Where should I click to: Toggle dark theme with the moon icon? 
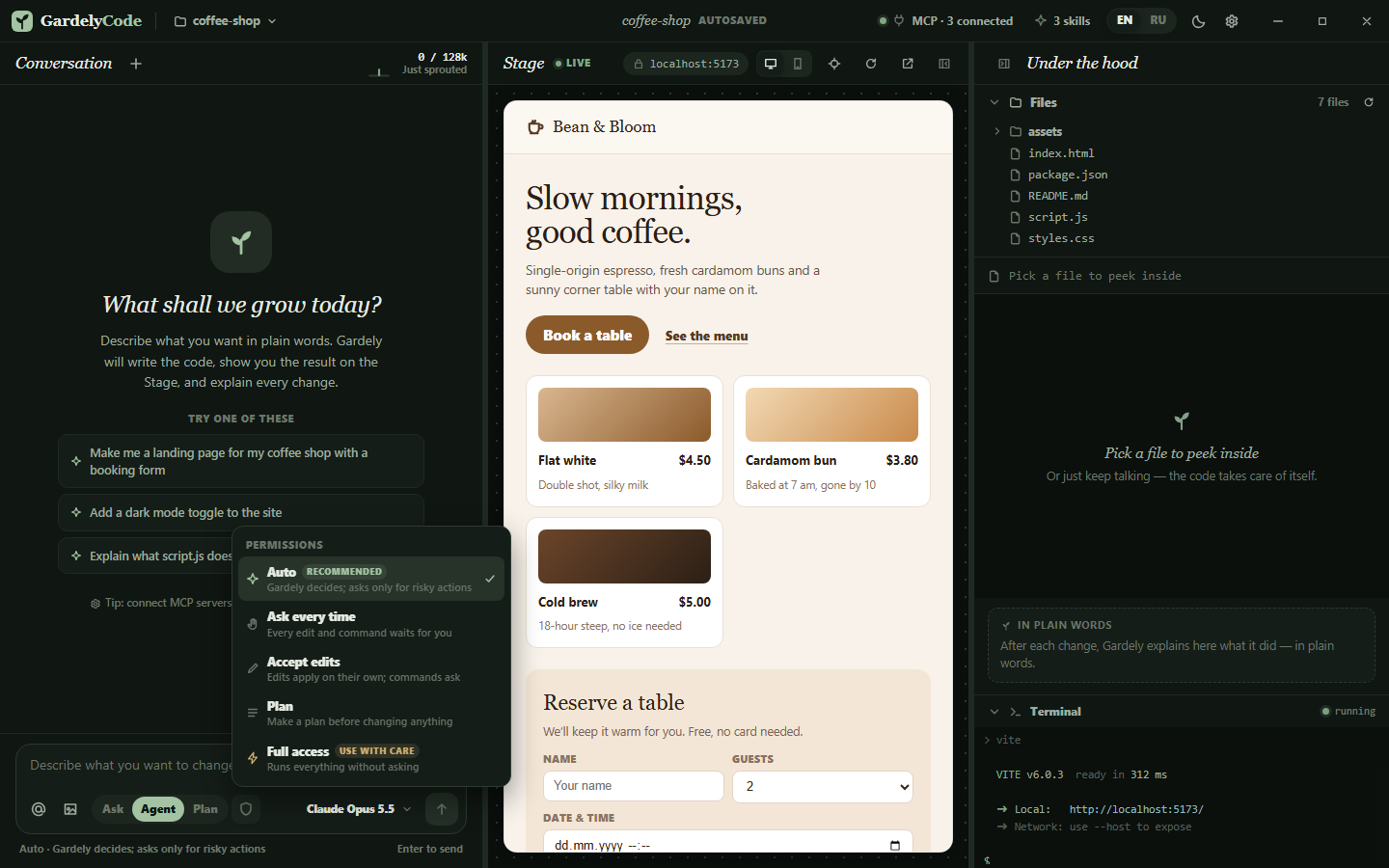[x=1199, y=21]
